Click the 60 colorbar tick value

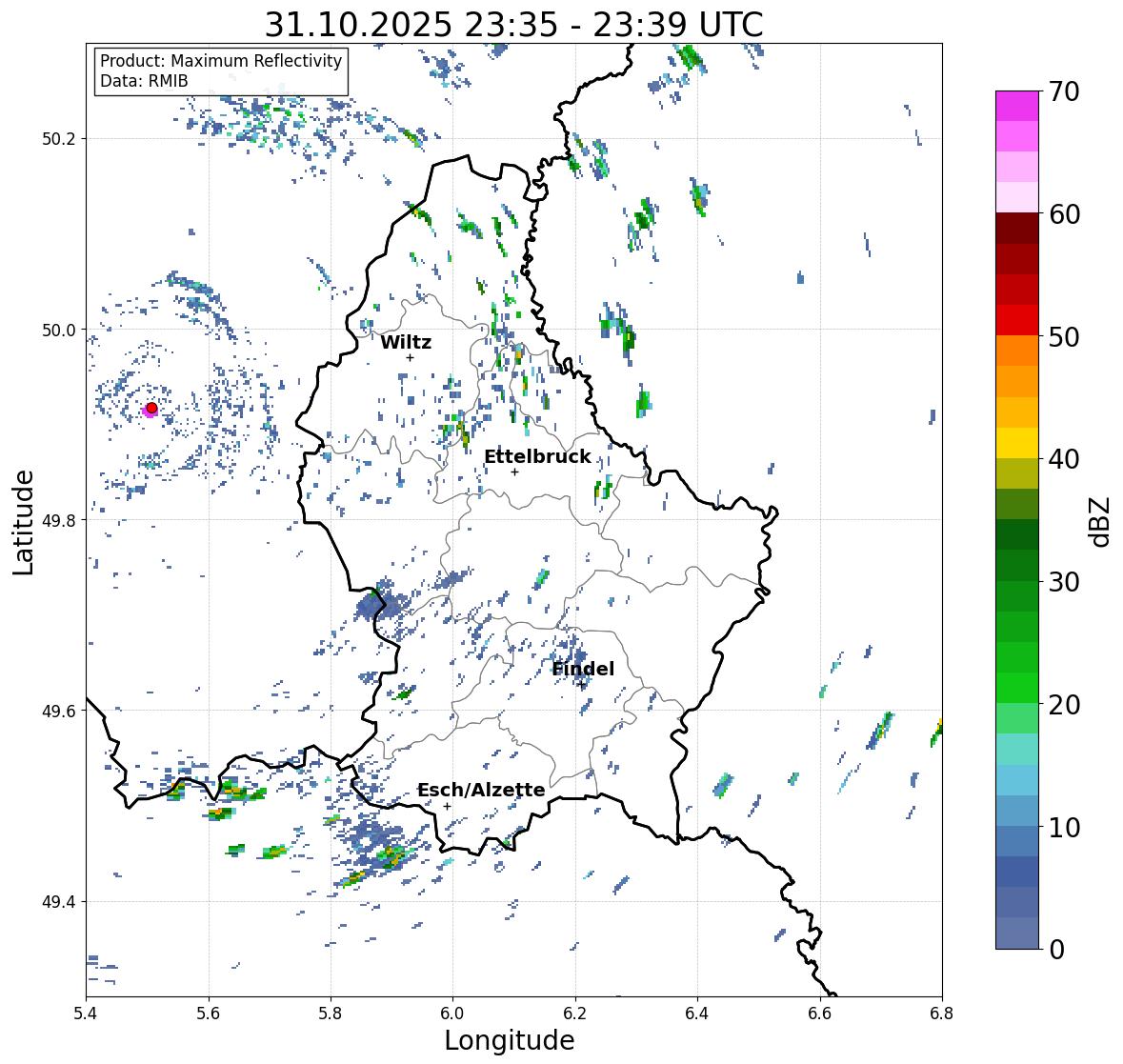[1064, 214]
